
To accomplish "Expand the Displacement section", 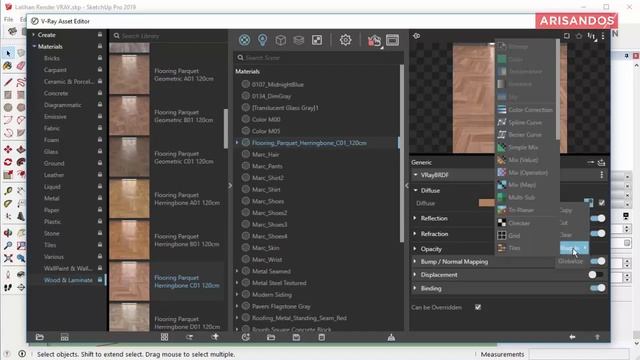I will 415,275.
